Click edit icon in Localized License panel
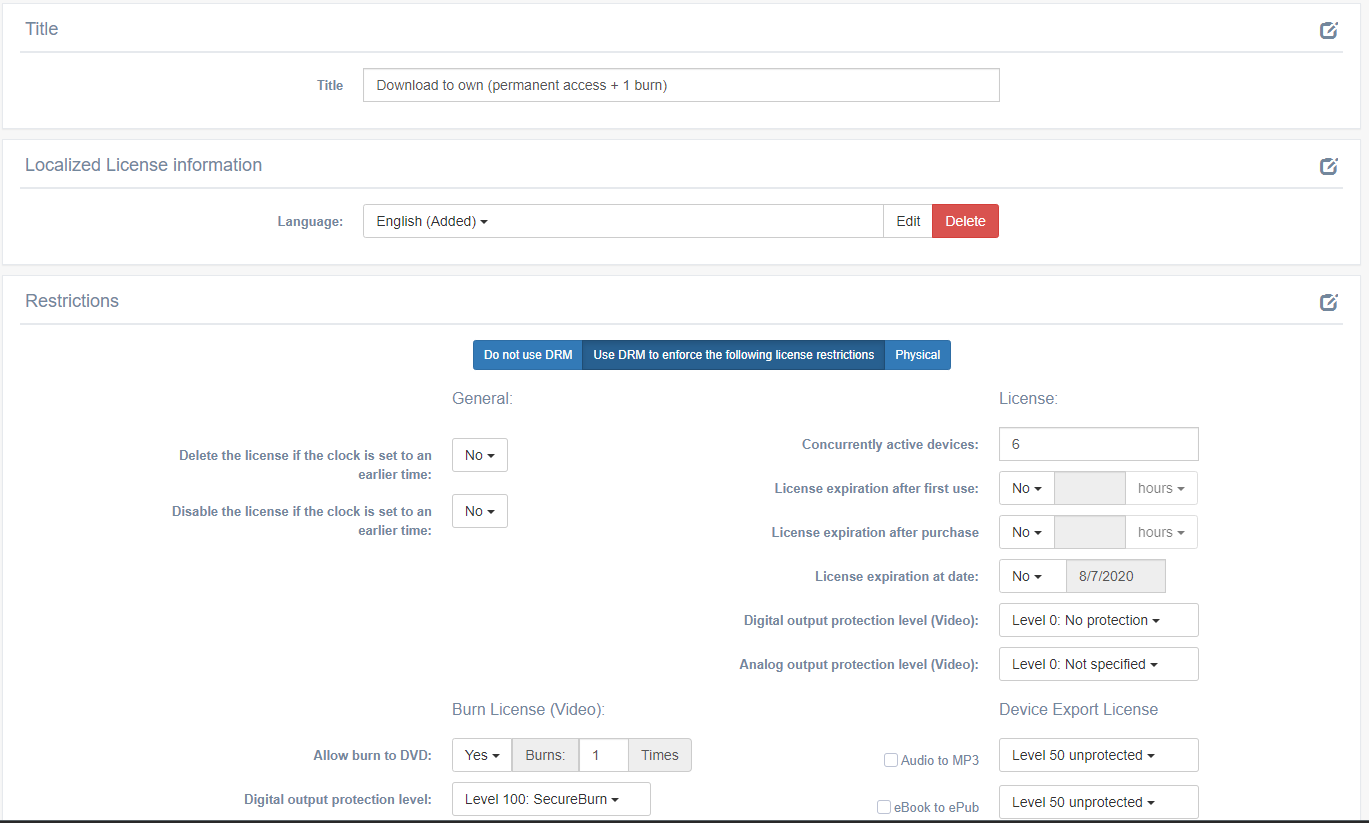1369x823 pixels. pos(1328,166)
